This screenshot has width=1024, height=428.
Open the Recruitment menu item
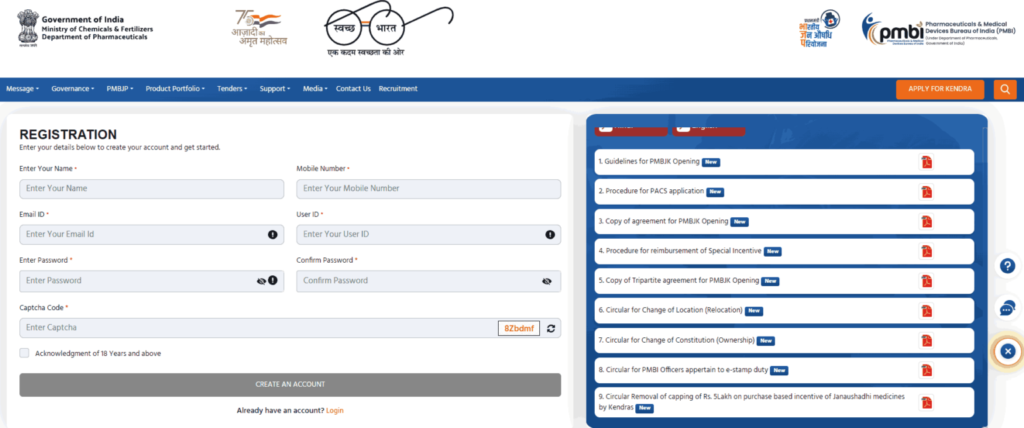[x=398, y=89]
